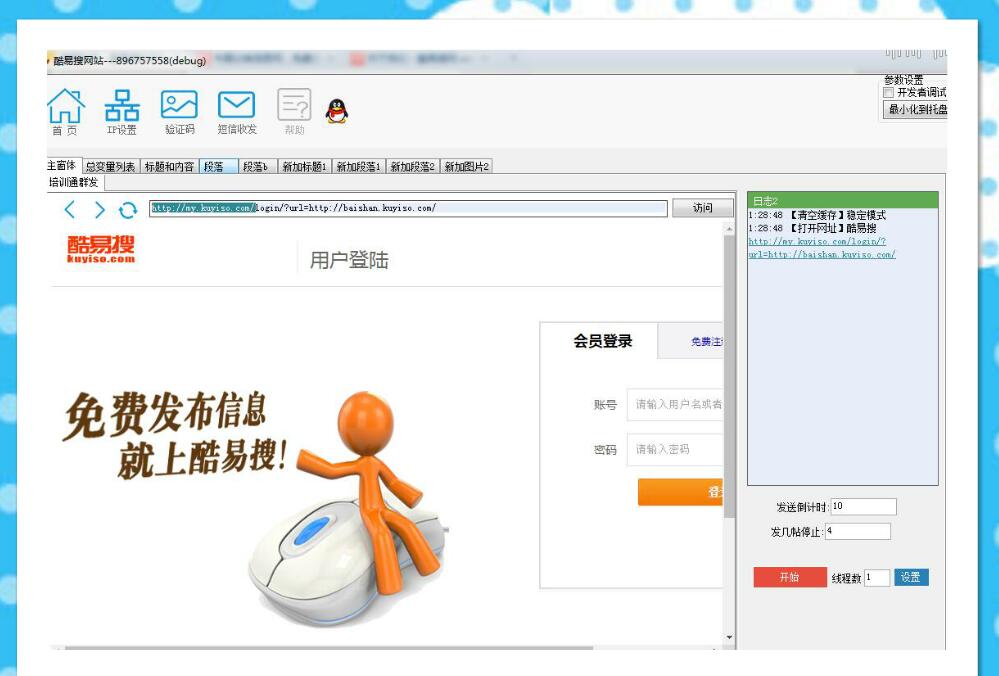Click the 【打开网址】酷易搜 log line
This screenshot has height=676, width=999.
tap(812, 228)
